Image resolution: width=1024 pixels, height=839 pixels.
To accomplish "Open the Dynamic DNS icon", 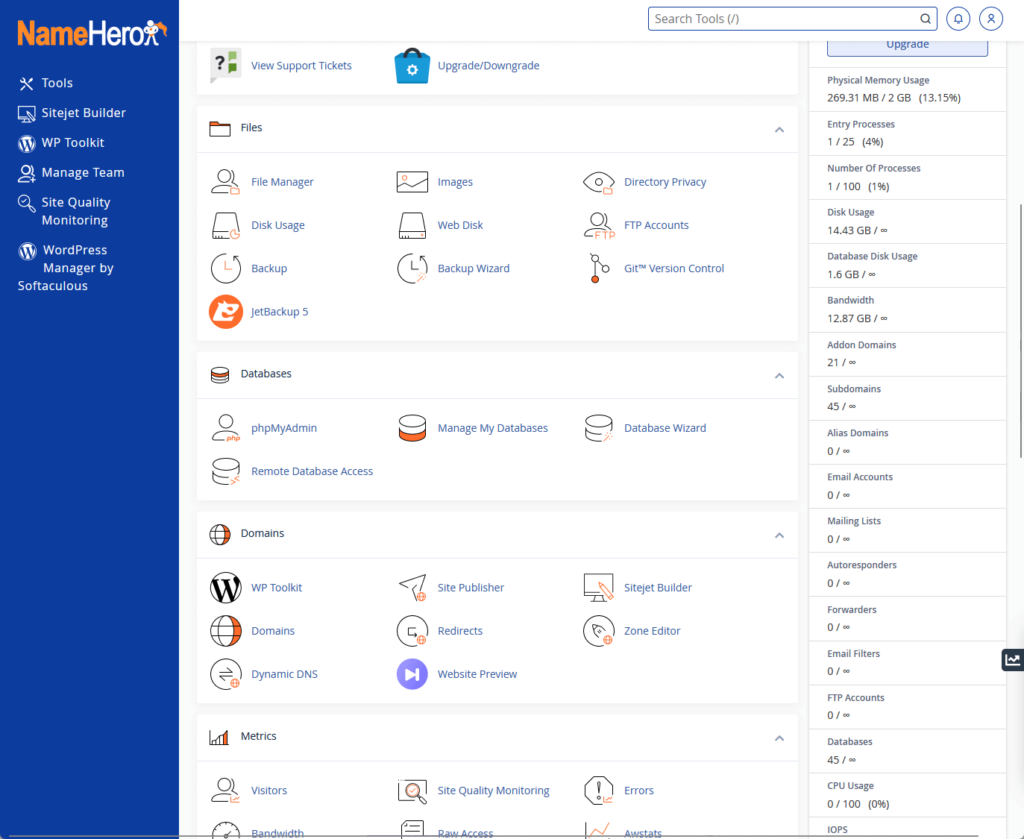I will 225,674.
